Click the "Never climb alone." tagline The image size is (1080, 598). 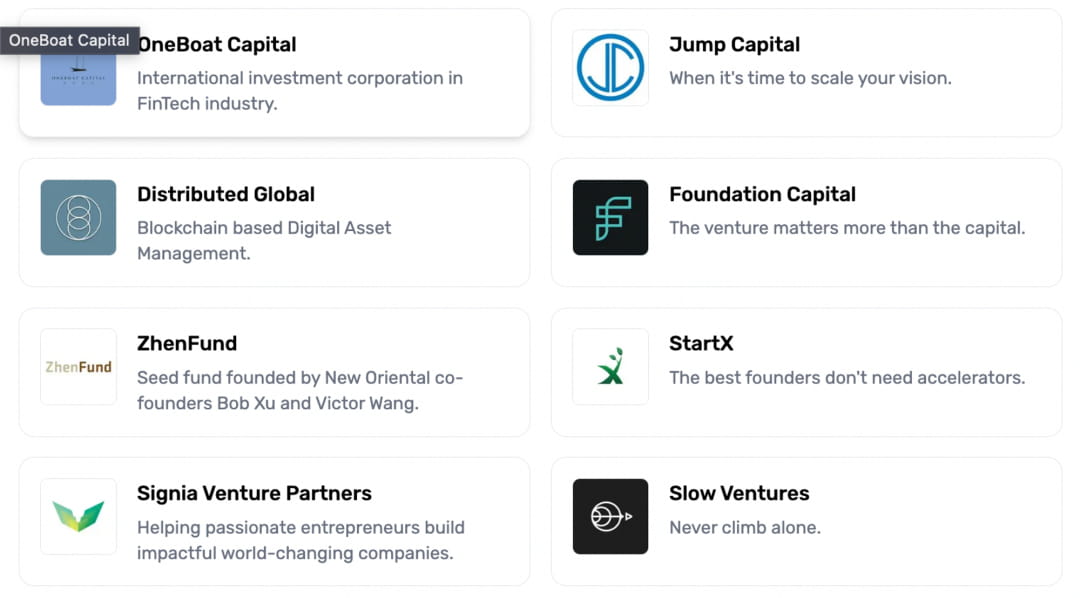point(745,527)
